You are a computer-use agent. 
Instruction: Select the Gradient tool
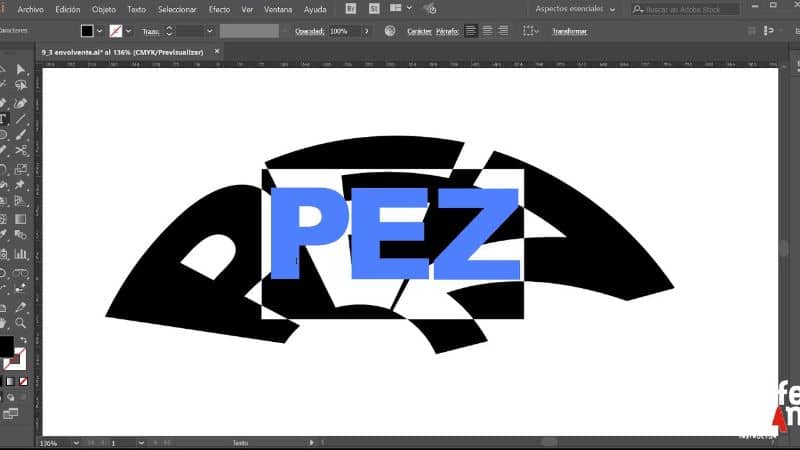pos(20,219)
